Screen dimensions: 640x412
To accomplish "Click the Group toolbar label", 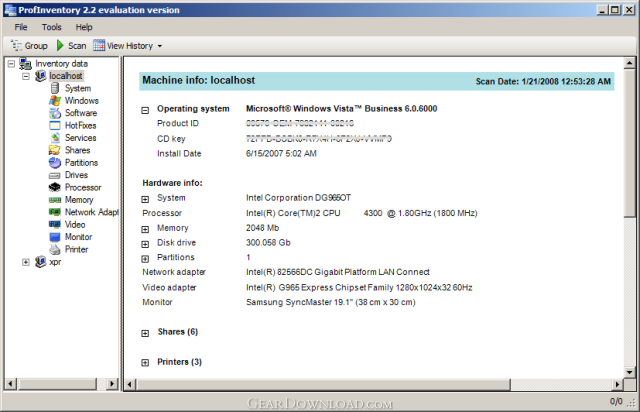I will coord(36,46).
